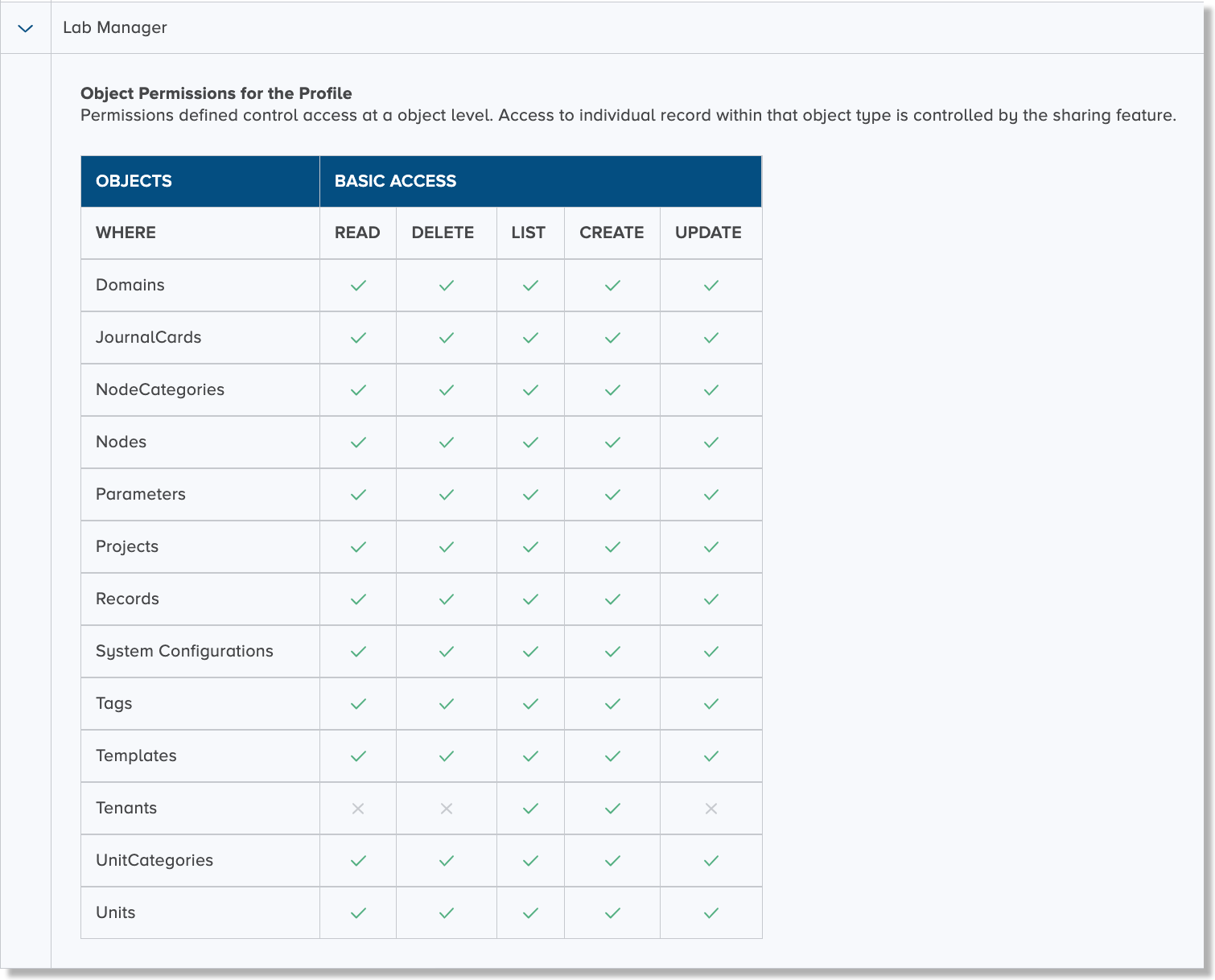Screen dimensions: 1215x980
Task: Click the System Configurations row label
Action: (x=184, y=651)
